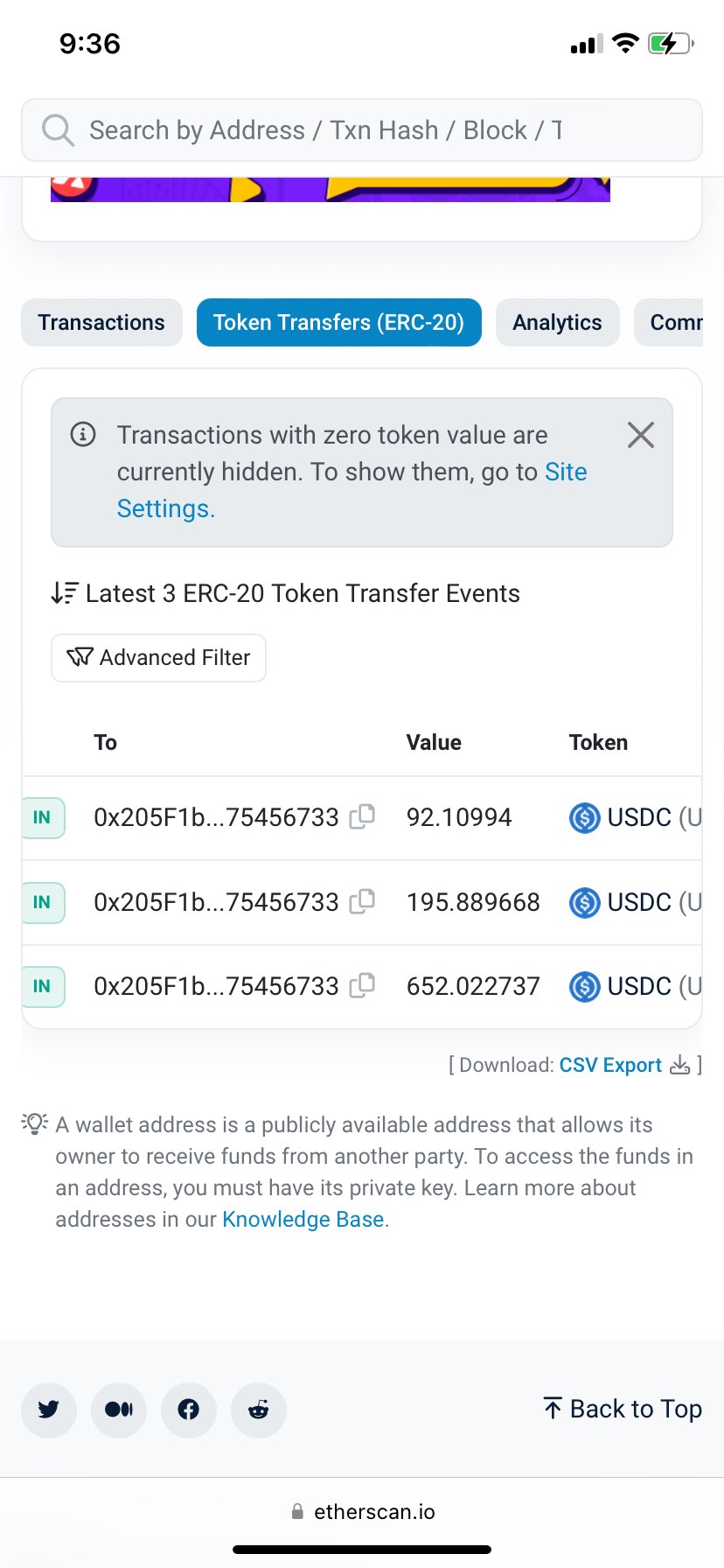Open the Reddit social link
The width and height of the screenshot is (724, 1568).
(x=259, y=1410)
